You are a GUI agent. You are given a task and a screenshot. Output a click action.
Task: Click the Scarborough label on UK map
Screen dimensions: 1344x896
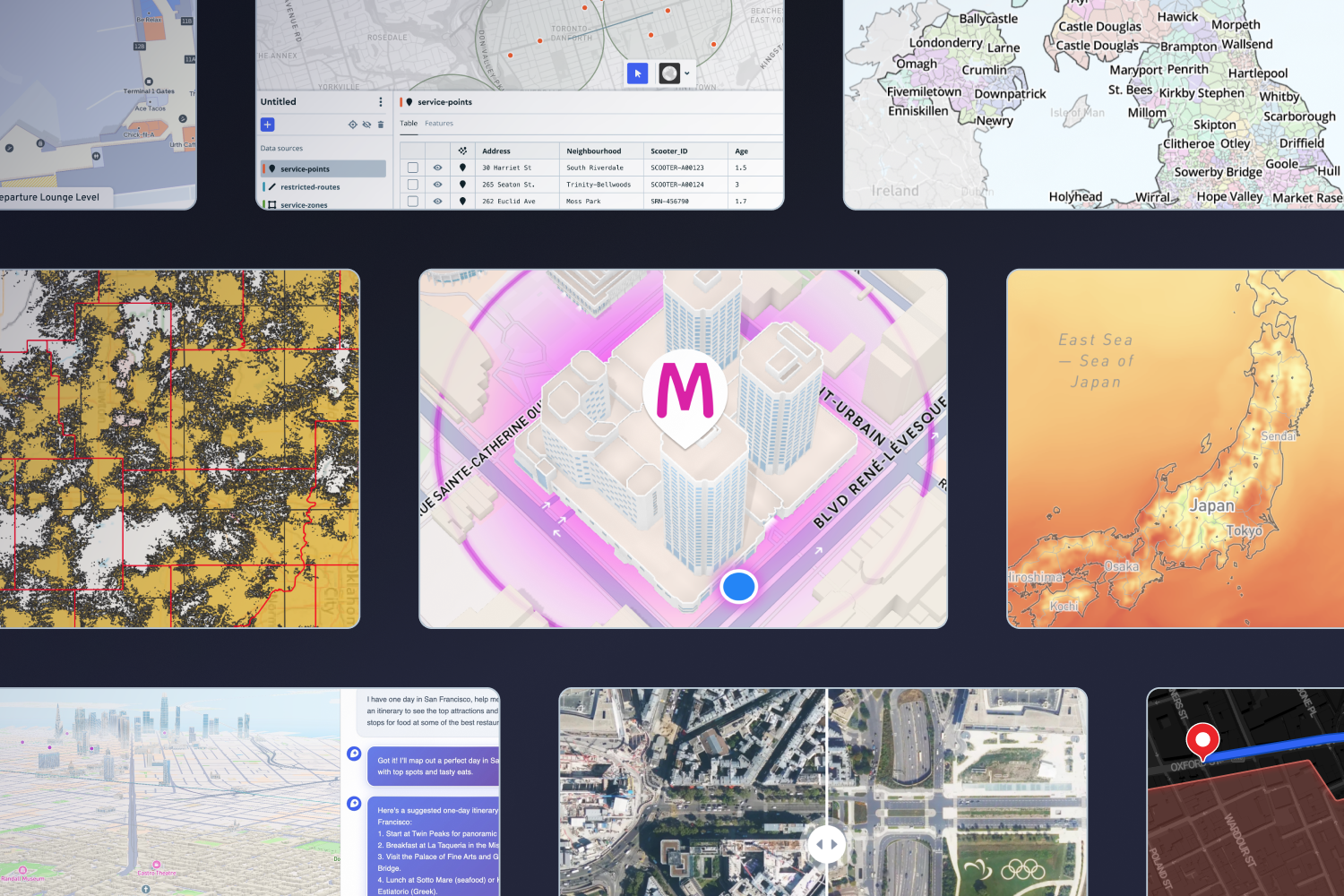1299,116
